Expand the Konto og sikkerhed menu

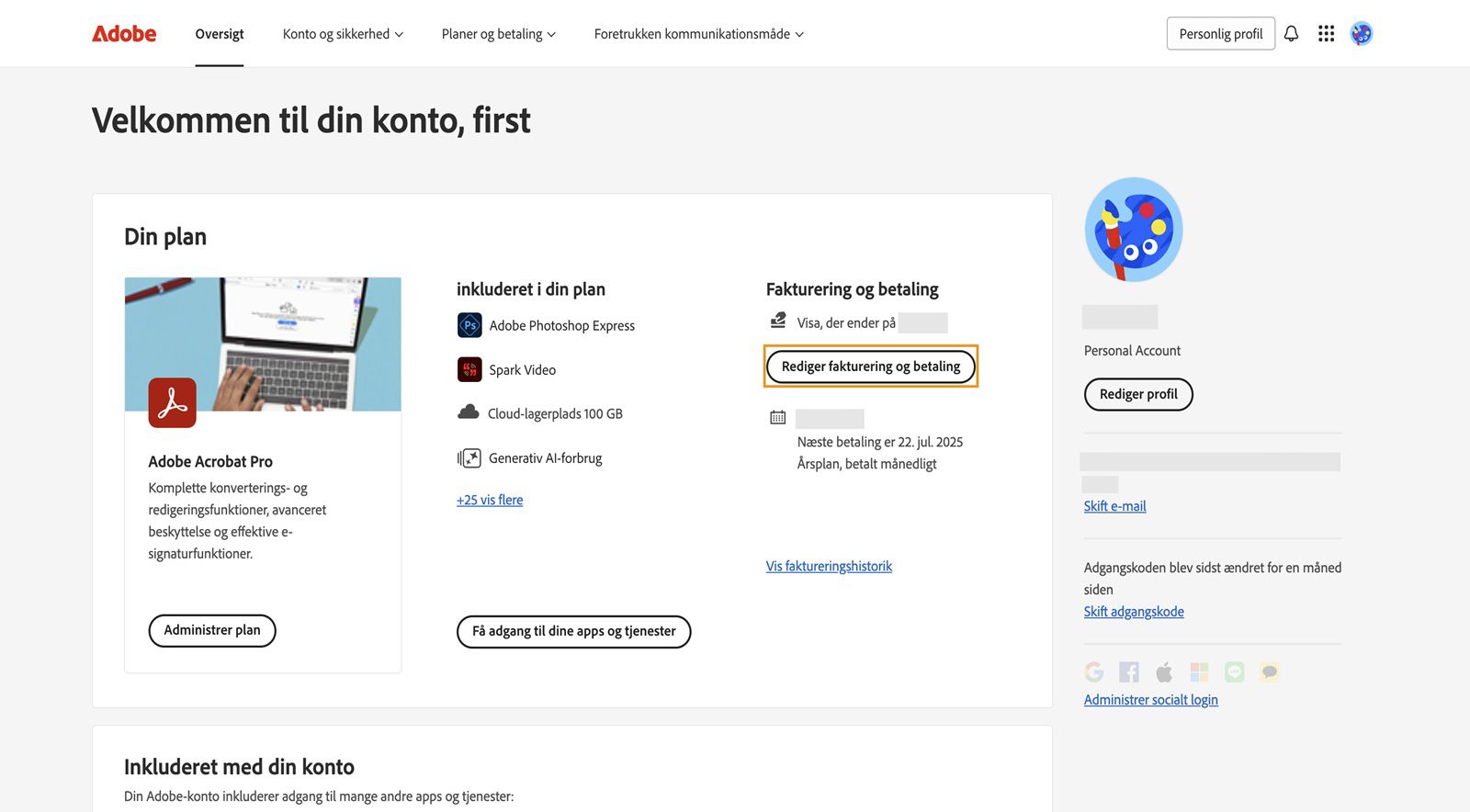[343, 33]
